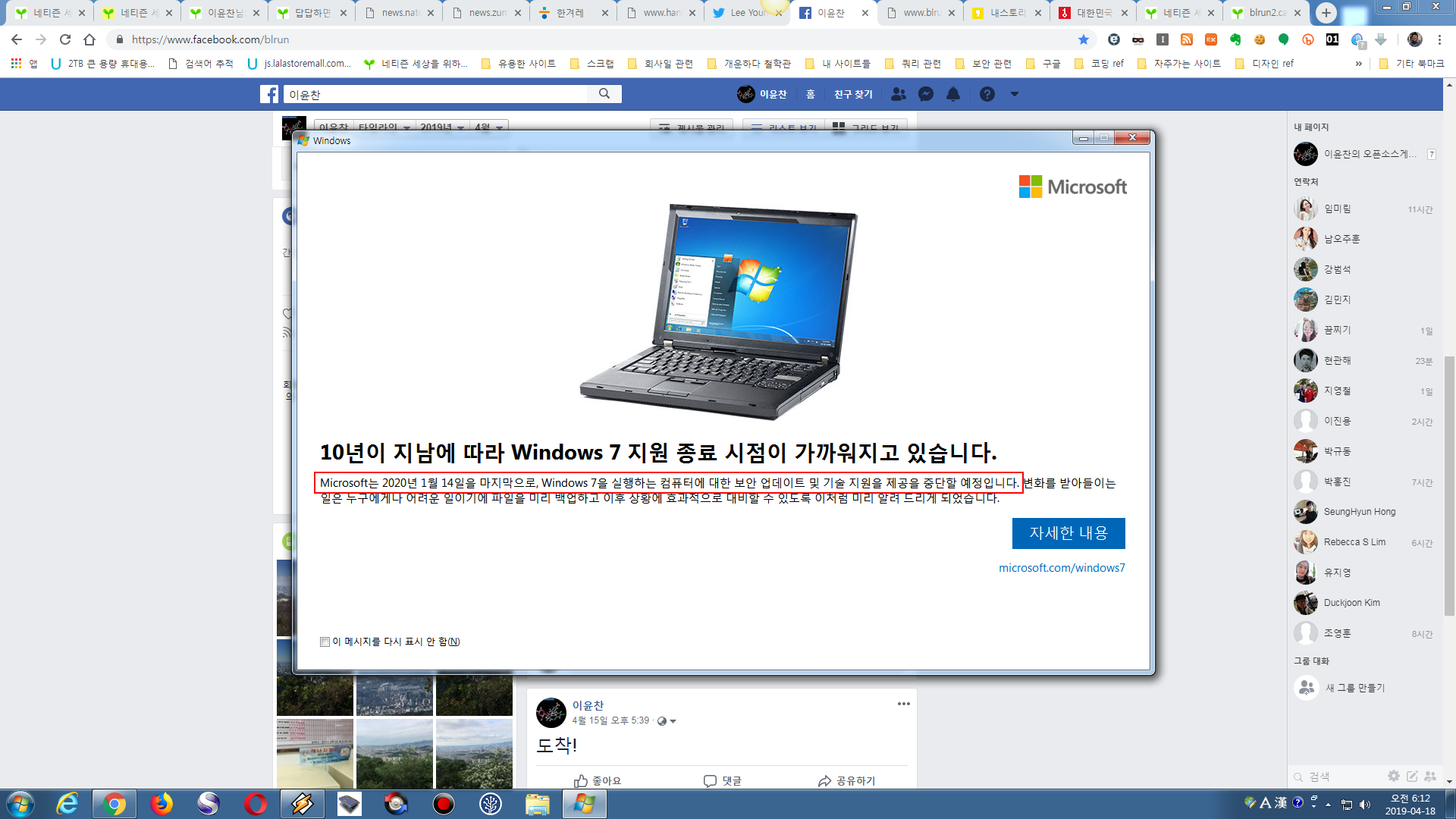Follow the microsoft.com/windows7 link
Screen dimensions: 1456x819
(x=1062, y=568)
